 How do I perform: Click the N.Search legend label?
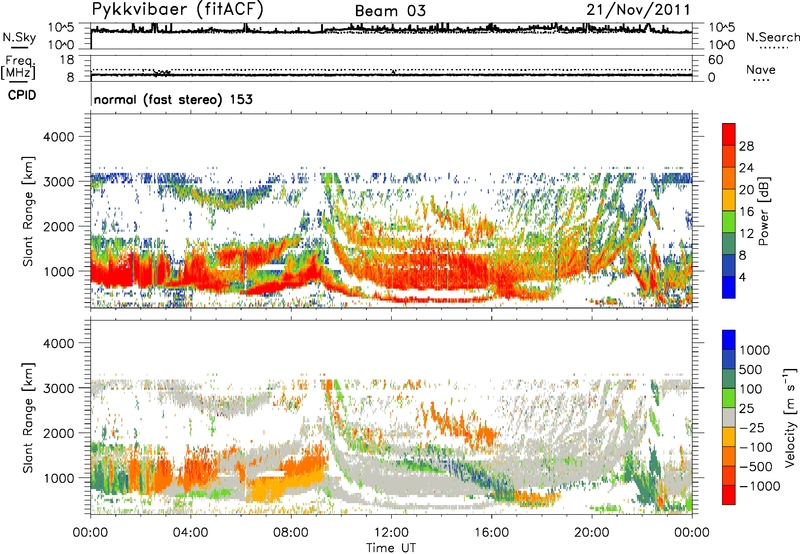(772, 37)
